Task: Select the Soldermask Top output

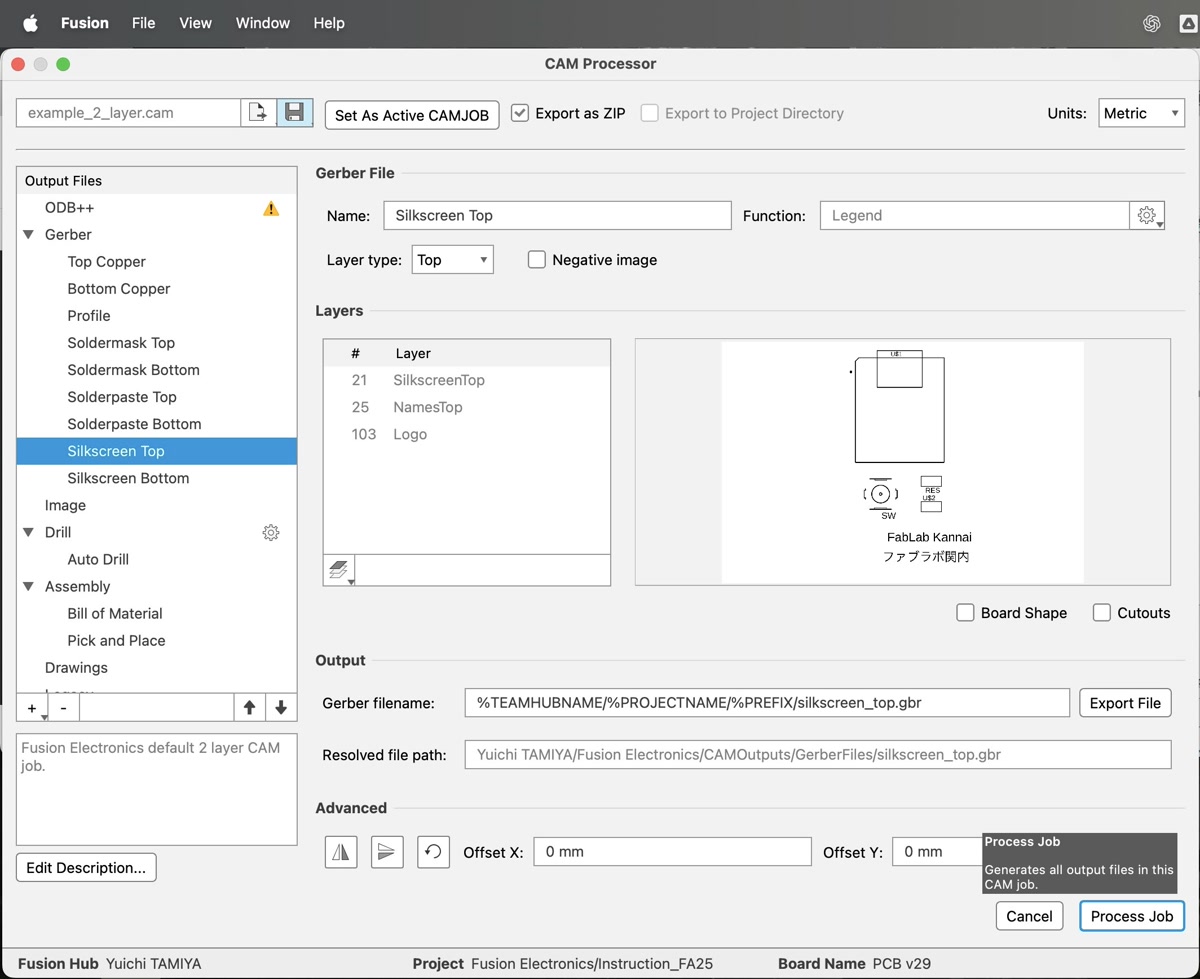Action: [121, 343]
